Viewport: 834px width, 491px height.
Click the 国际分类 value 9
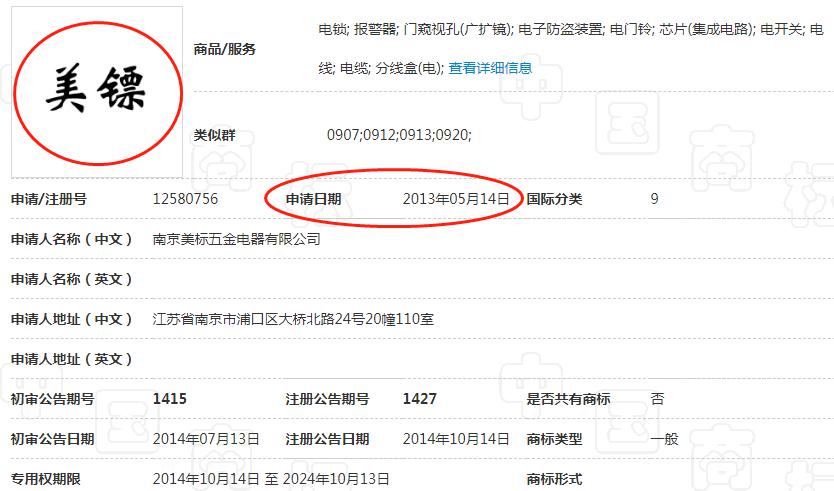(654, 199)
